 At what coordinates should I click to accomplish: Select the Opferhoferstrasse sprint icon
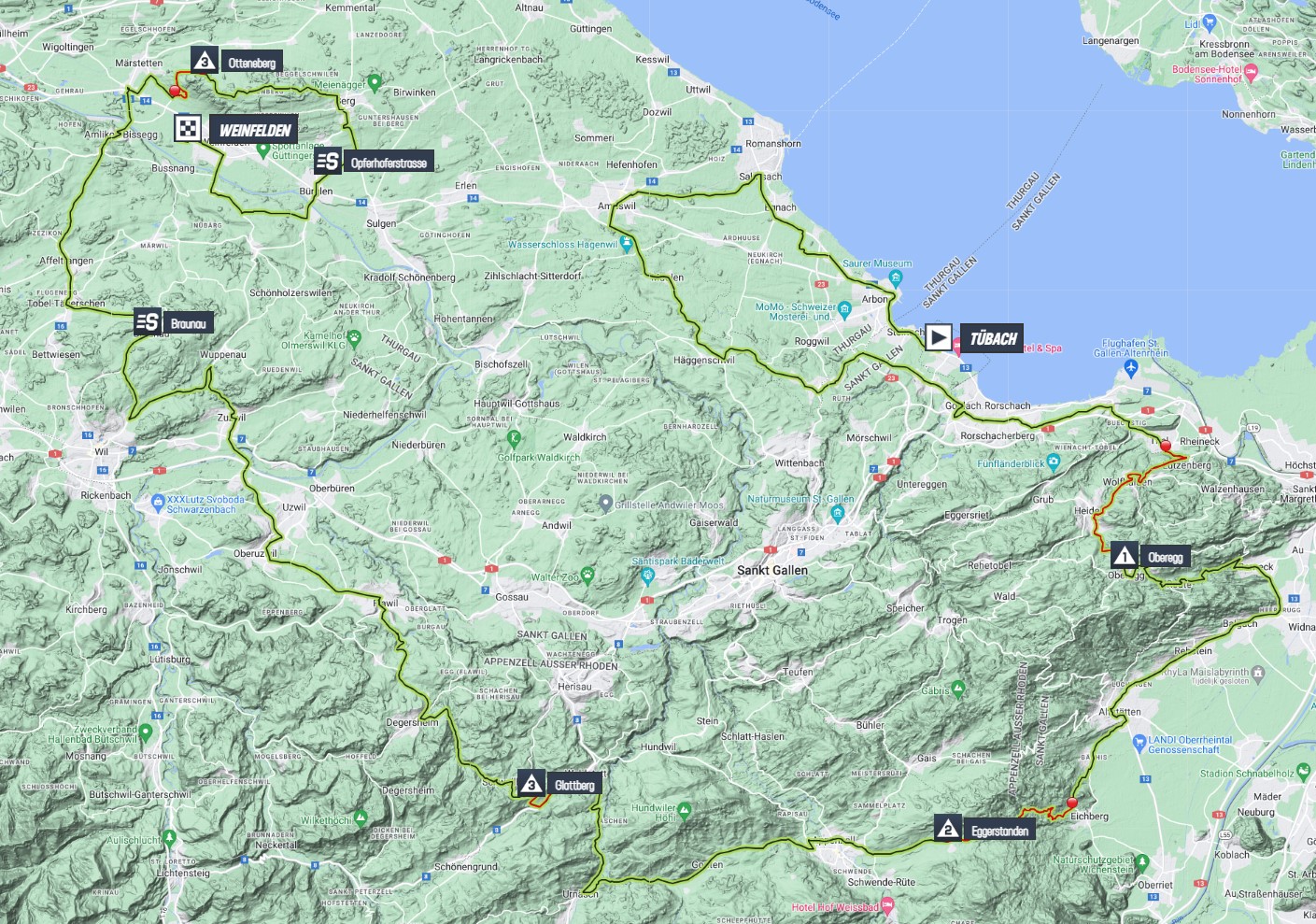(327, 162)
